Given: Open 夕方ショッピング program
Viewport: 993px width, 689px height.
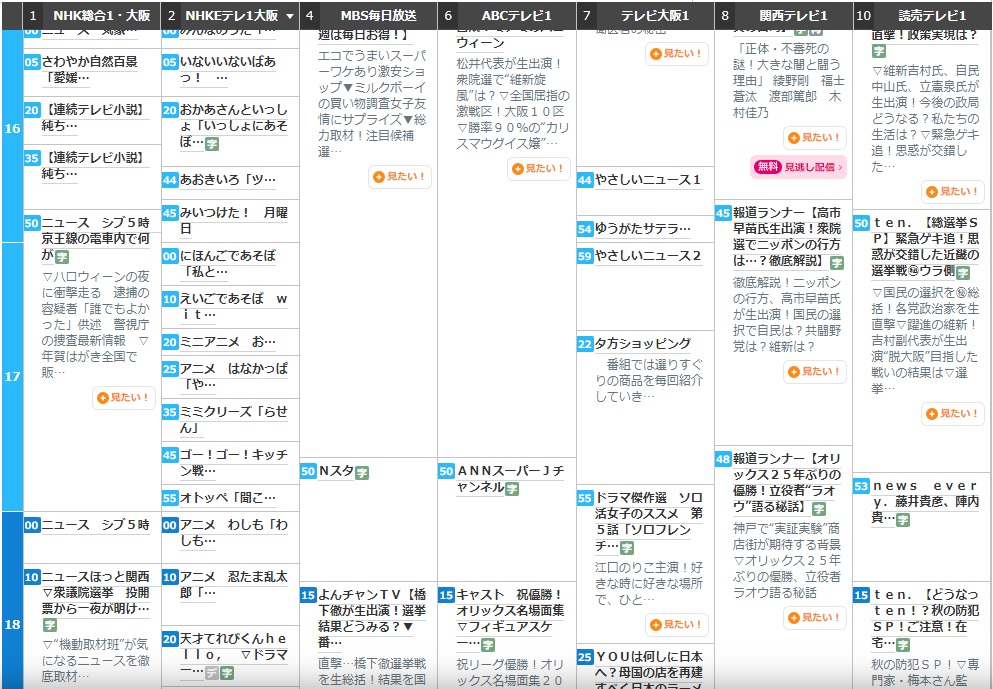Looking at the screenshot, I should pyautogui.click(x=643, y=344).
